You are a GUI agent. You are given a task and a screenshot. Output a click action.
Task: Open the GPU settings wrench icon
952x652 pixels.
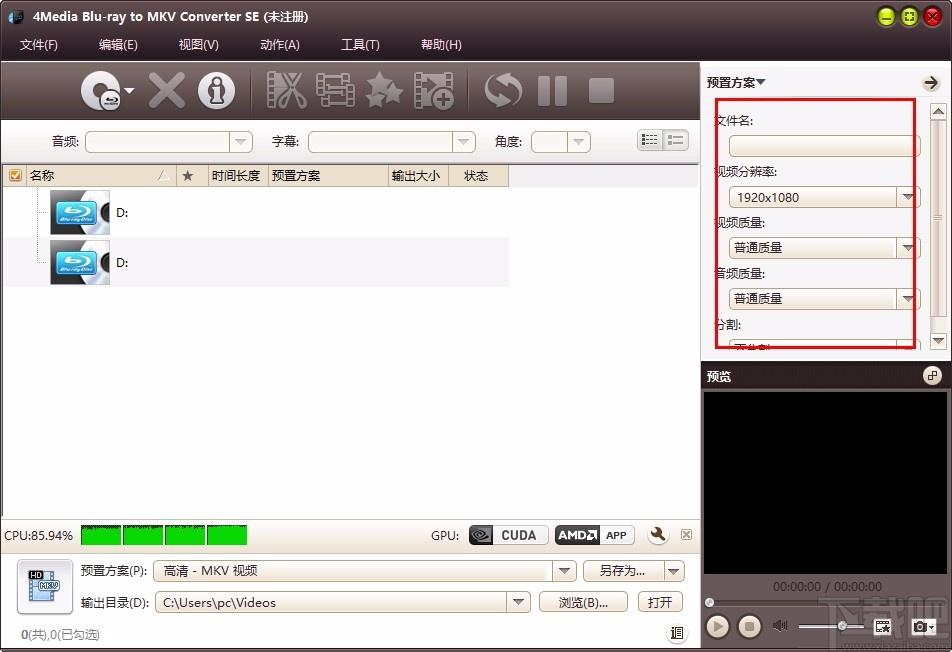click(658, 534)
